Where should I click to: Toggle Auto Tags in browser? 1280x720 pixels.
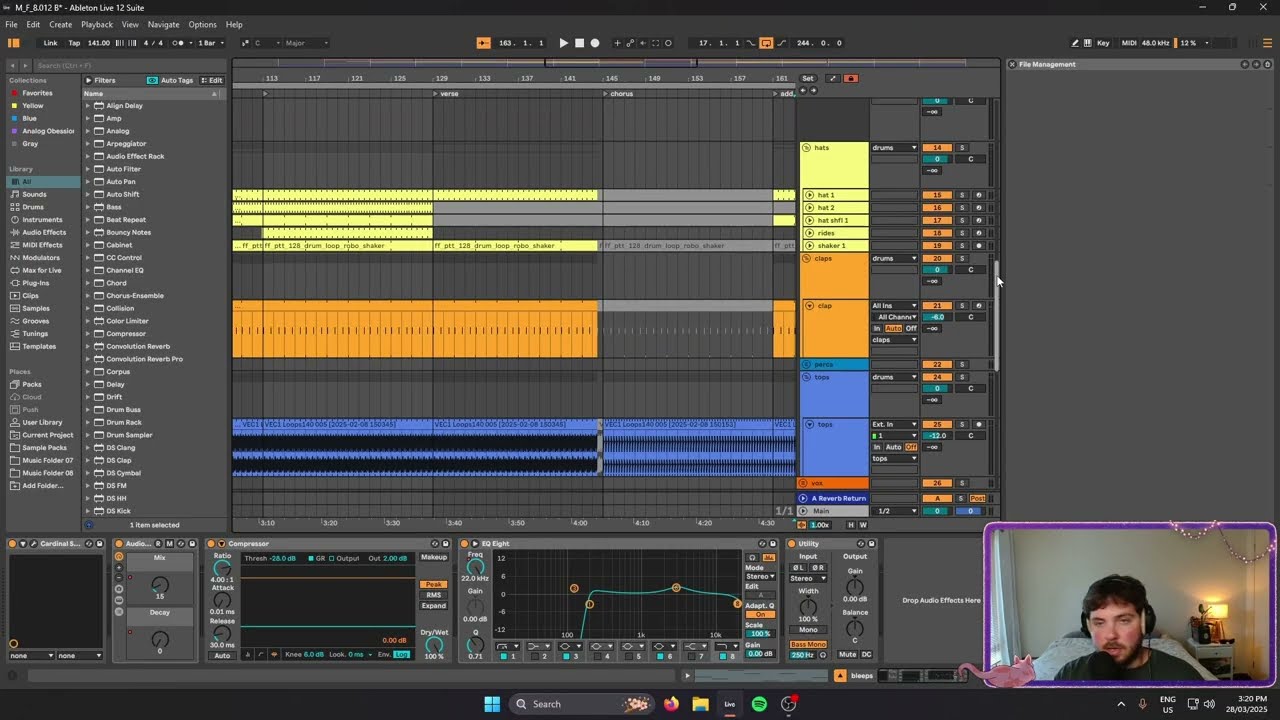point(171,80)
